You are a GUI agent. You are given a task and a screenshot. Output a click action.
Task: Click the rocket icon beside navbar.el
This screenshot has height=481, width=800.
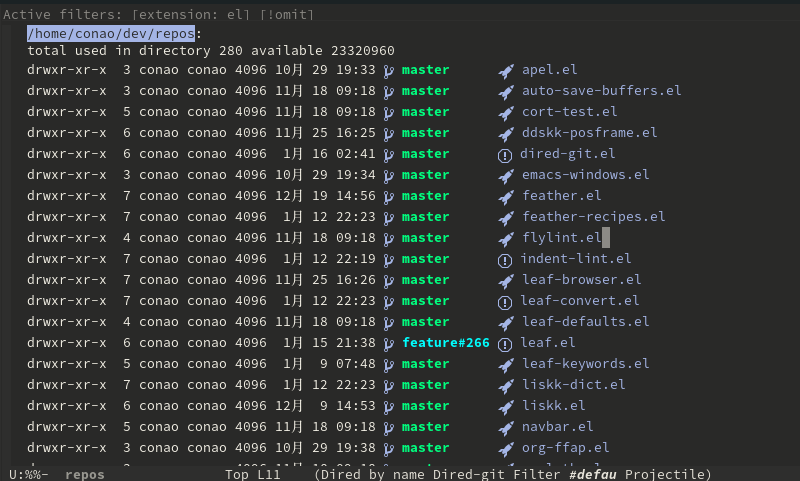tap(506, 427)
